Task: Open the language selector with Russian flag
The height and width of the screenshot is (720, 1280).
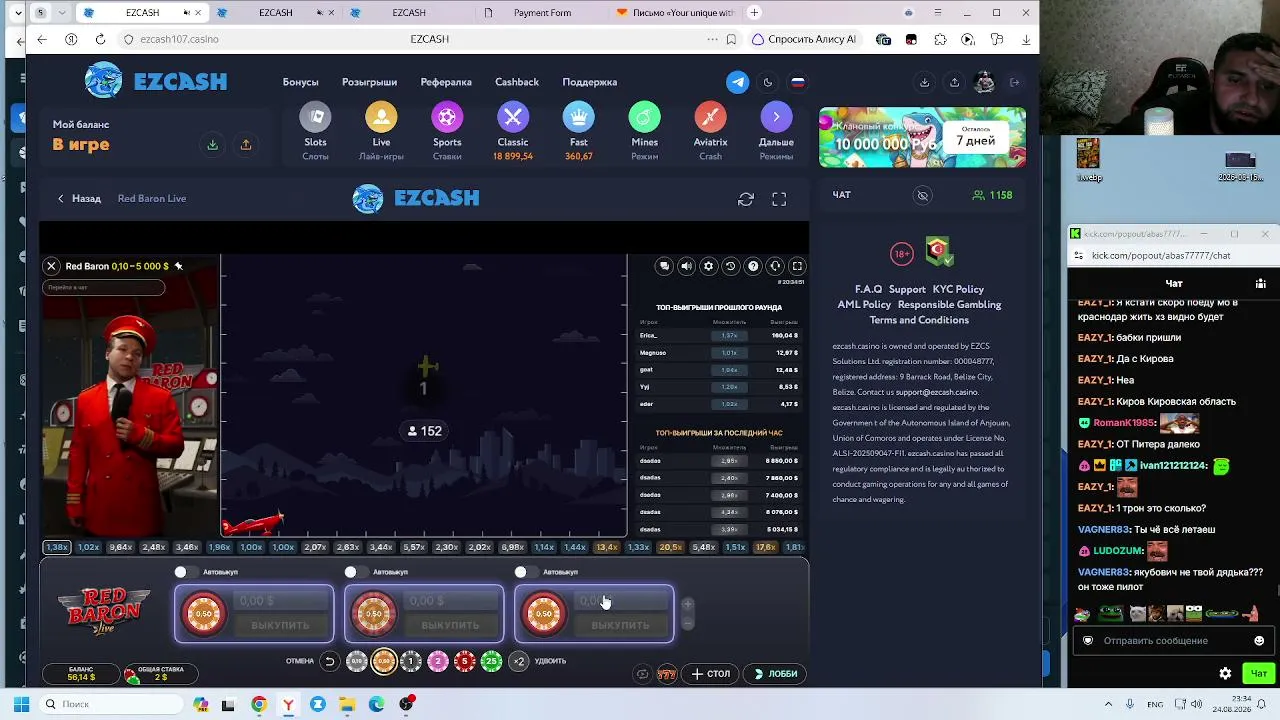Action: pyautogui.click(x=798, y=82)
